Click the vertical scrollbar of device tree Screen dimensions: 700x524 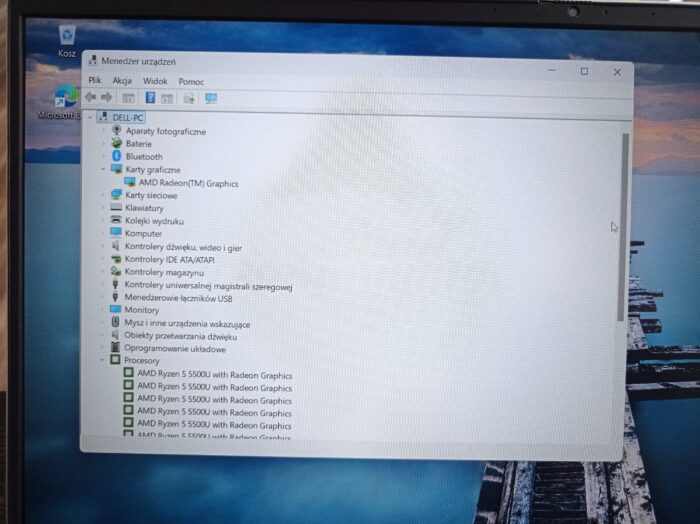coord(624,227)
